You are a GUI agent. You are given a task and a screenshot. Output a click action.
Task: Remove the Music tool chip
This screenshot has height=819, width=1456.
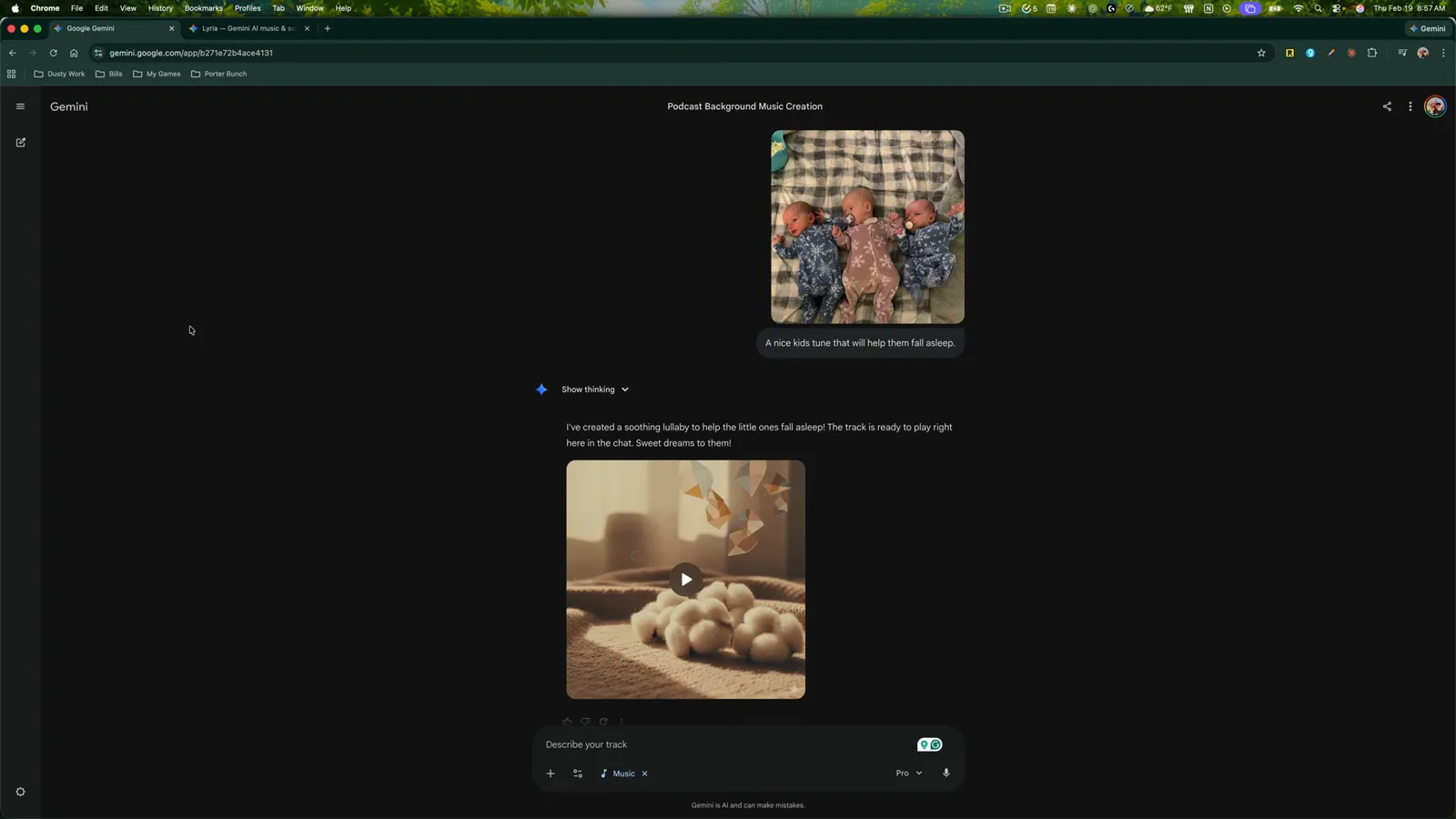point(644,773)
